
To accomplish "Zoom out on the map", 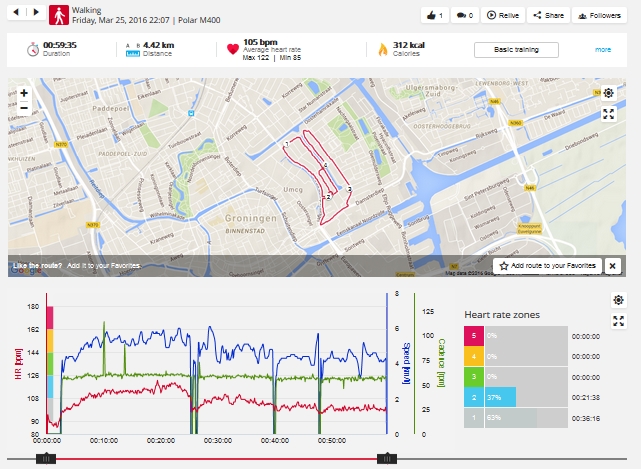I will pyautogui.click(x=24, y=106).
